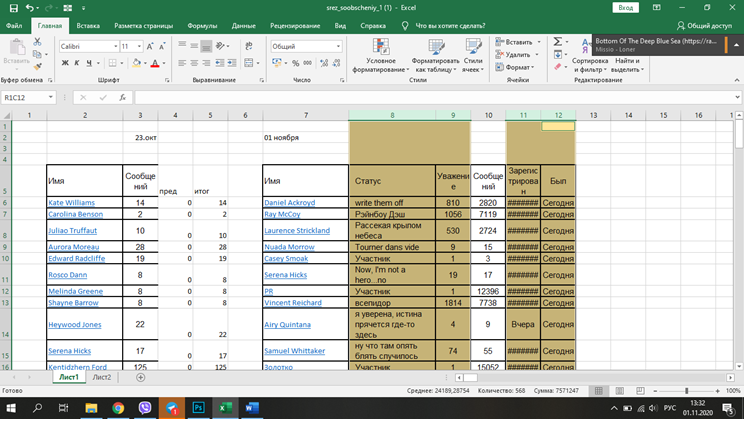Viewport: 744px width, 421px height.
Task: Click inside the formula bar
Action: coord(434,97)
